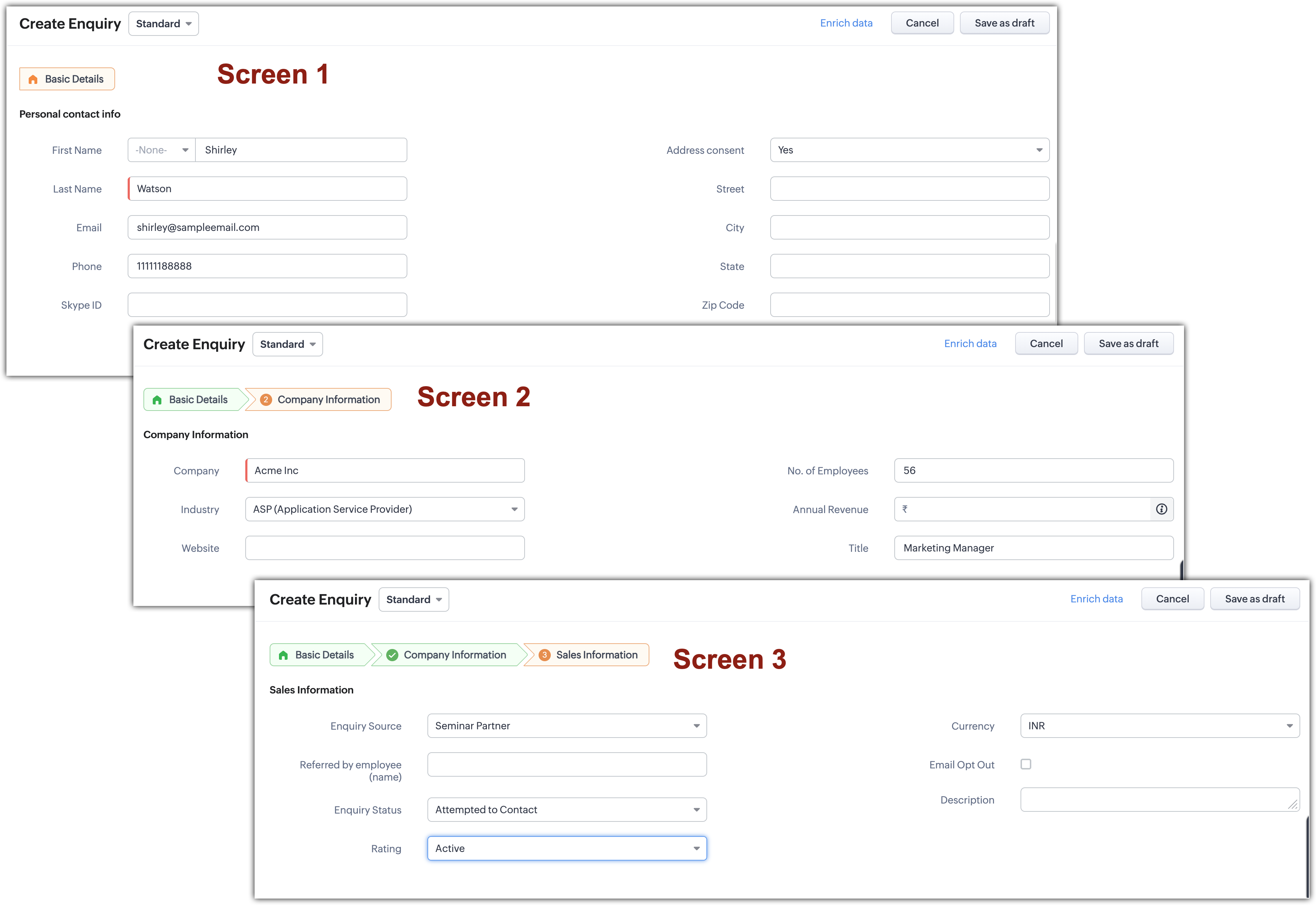Click green checkmark icon on Company Information step

pos(392,655)
